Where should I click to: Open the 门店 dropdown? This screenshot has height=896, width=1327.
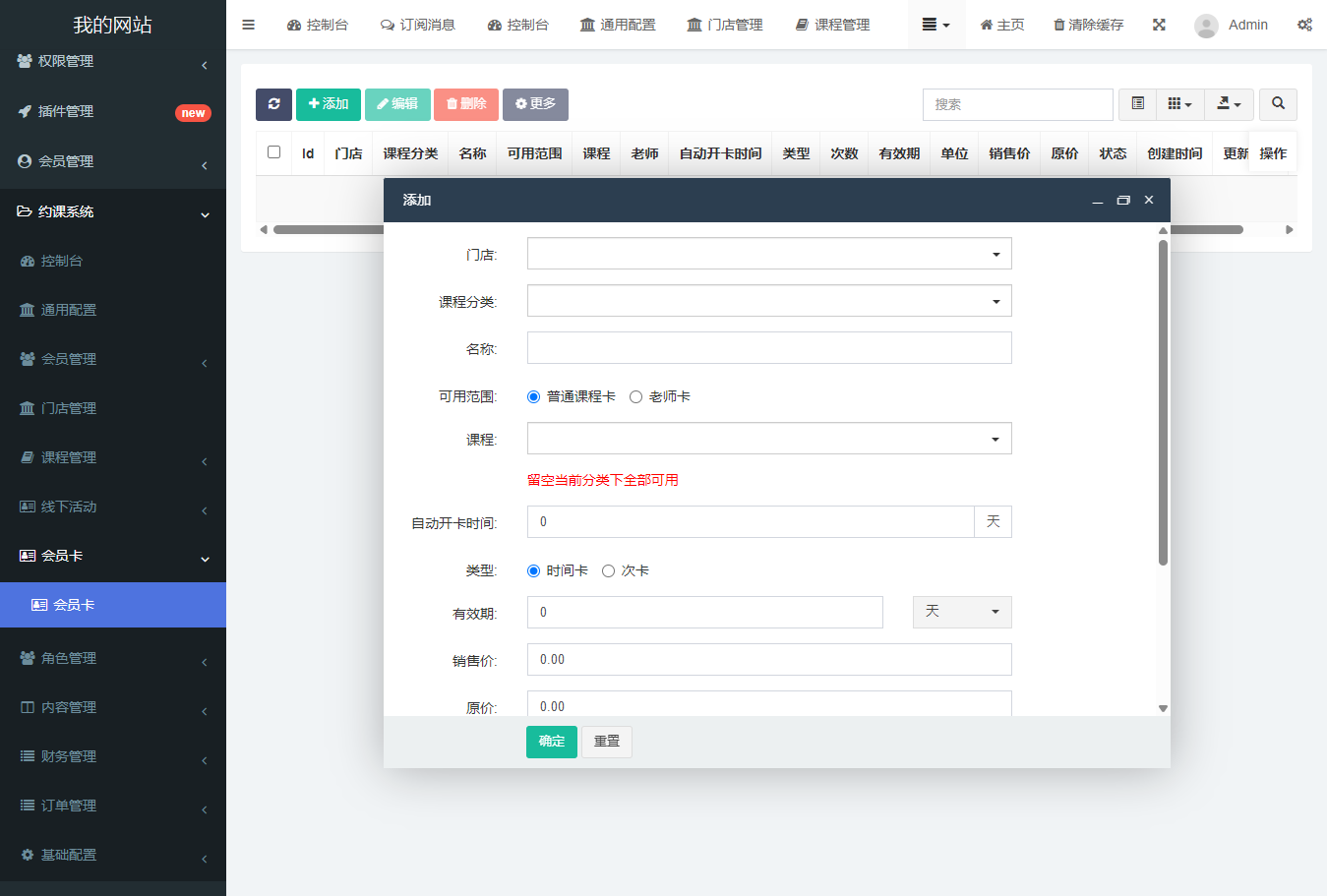point(769,254)
